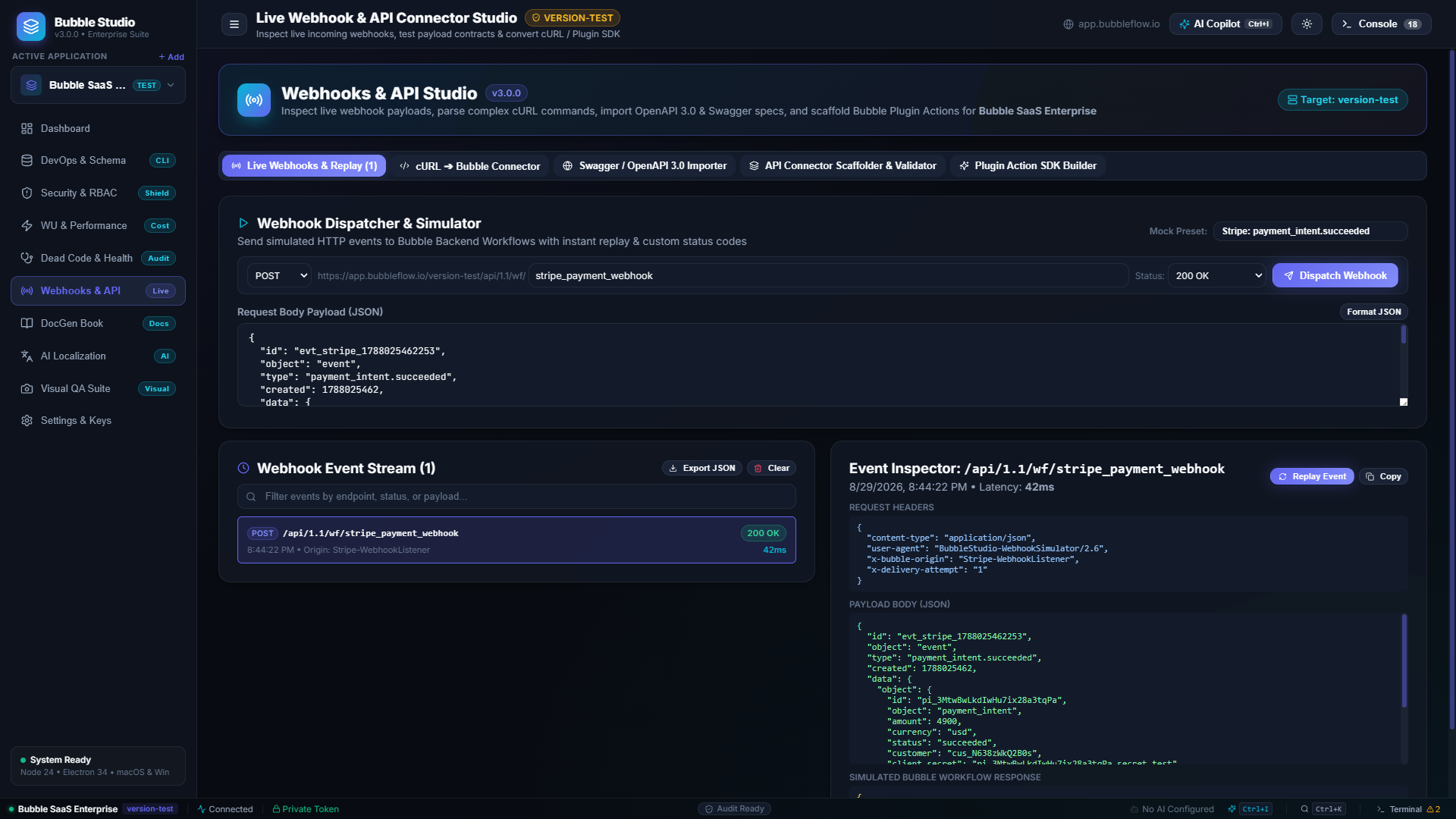Click the page vertical scrollbar on right edge

pyautogui.click(x=1452, y=391)
